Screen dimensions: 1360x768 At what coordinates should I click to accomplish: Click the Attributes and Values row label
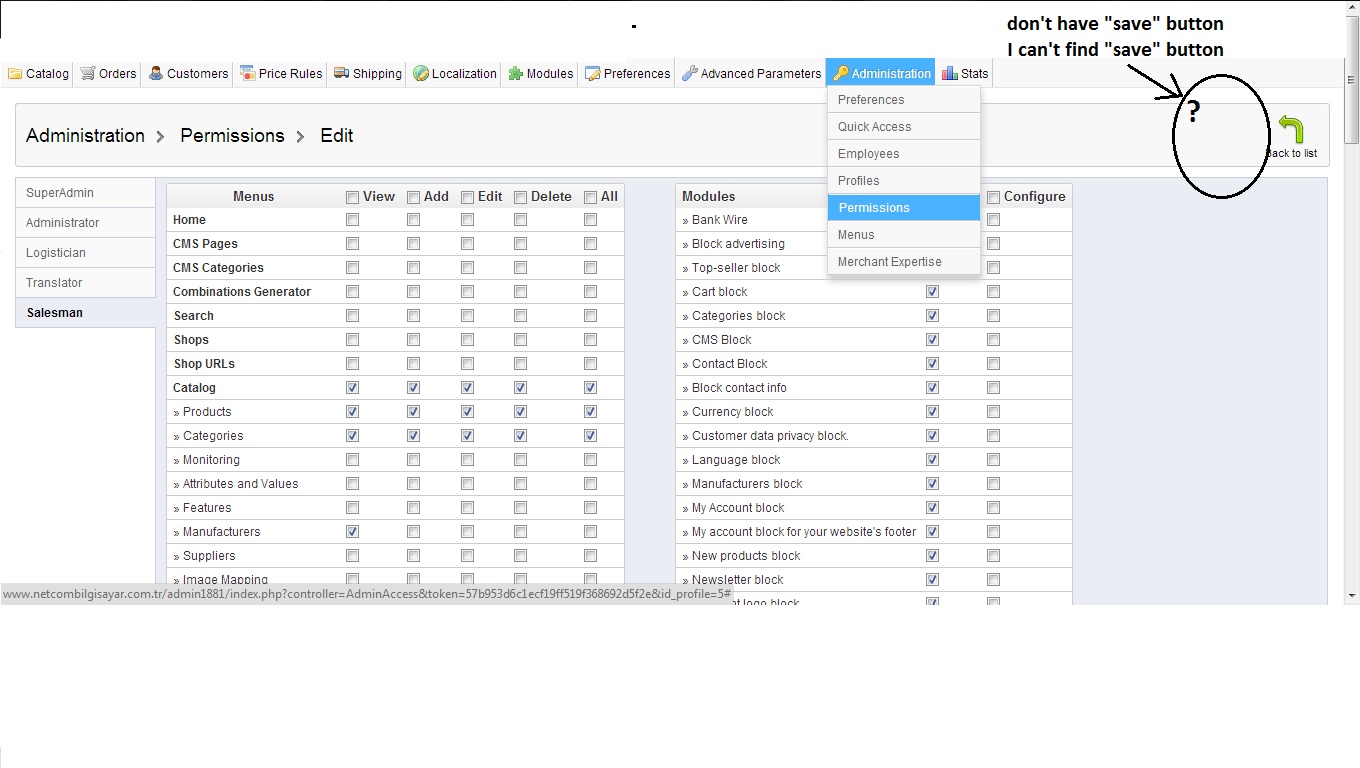point(240,484)
